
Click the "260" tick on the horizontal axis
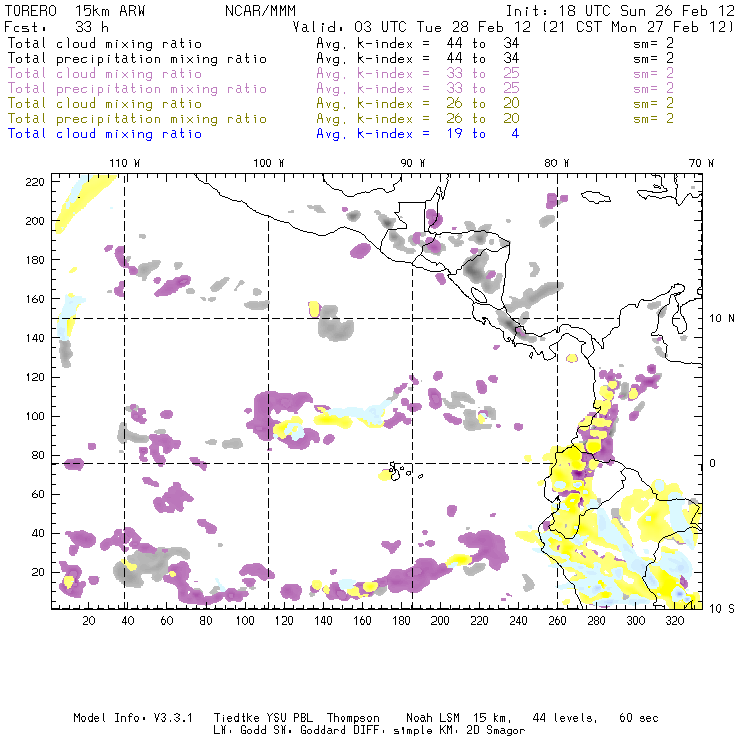click(557, 621)
